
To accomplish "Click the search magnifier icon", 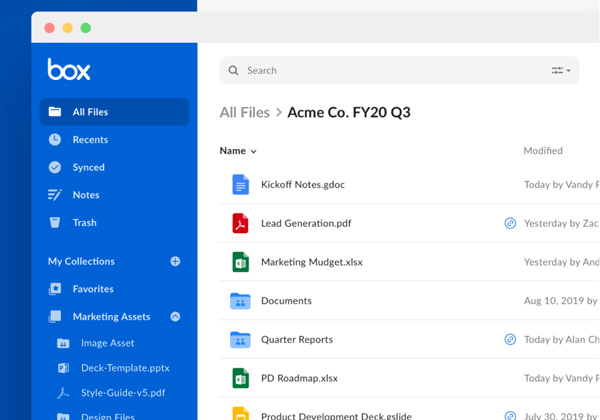I will [233, 70].
